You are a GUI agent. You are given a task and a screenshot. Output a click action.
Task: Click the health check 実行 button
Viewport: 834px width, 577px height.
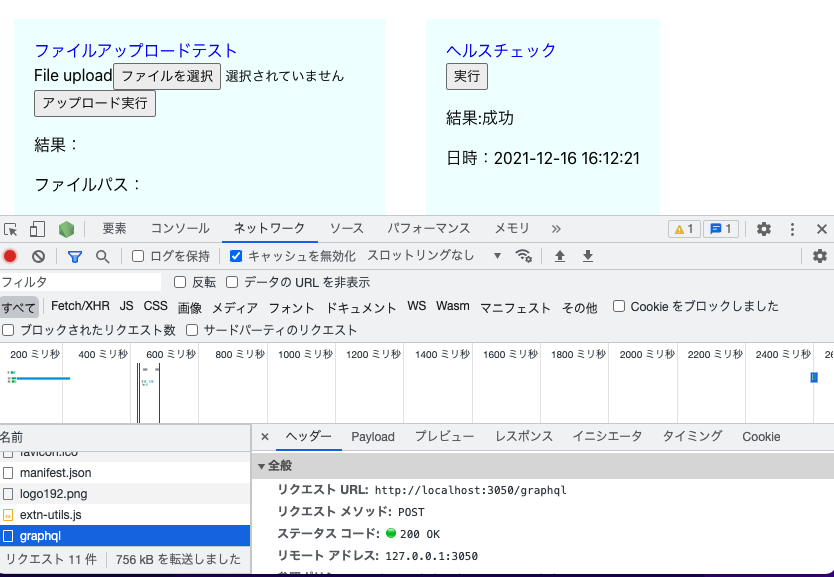tap(466, 76)
